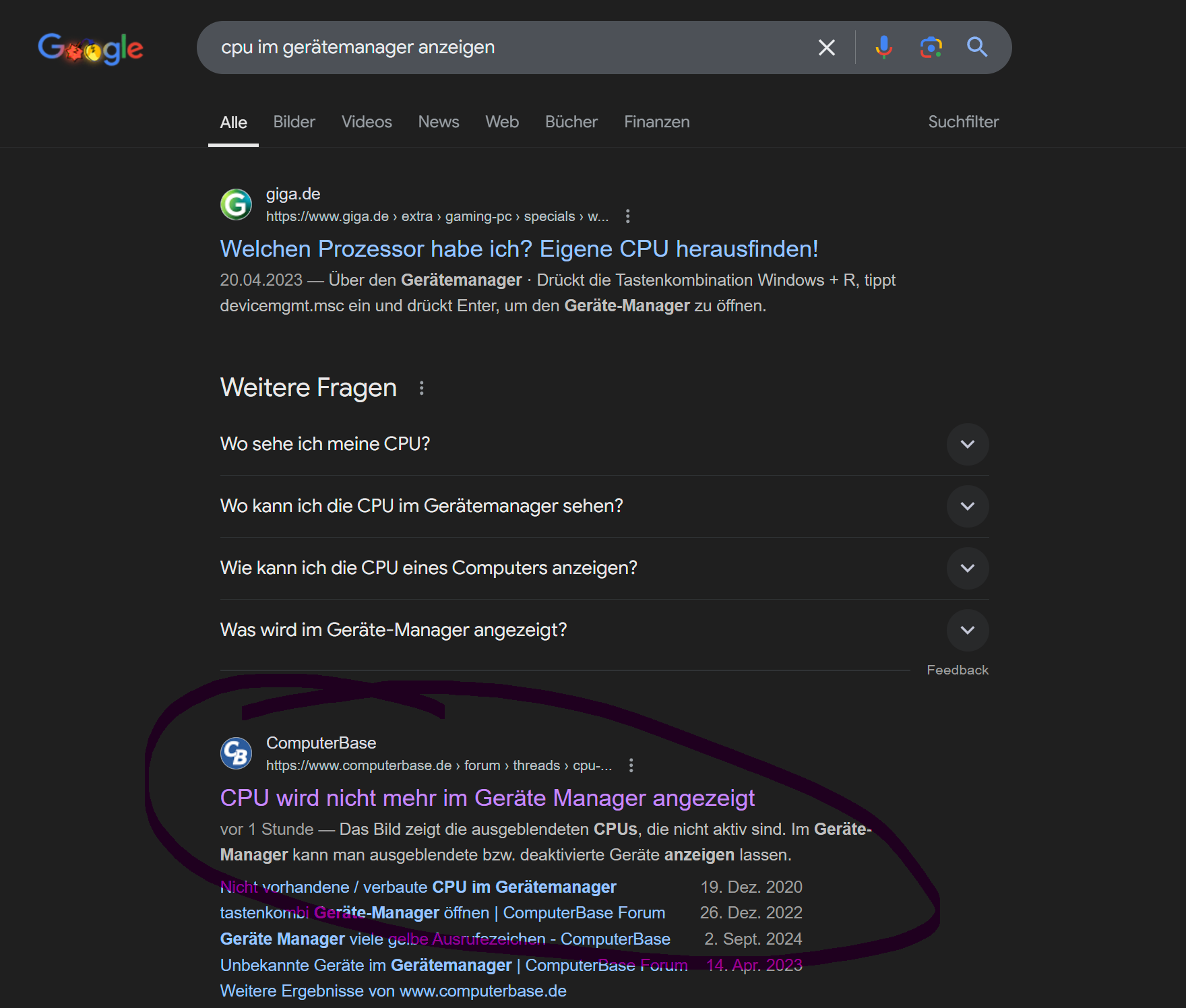Click the giga.de favicon

pyautogui.click(x=237, y=204)
